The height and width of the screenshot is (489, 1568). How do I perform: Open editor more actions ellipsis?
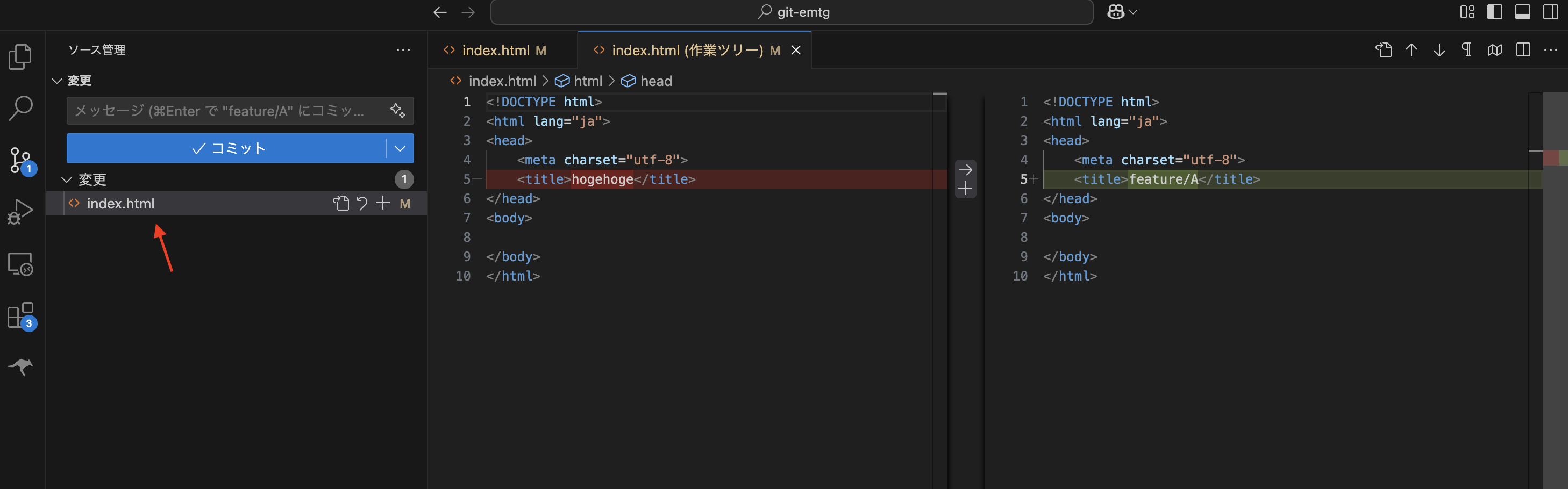1551,50
